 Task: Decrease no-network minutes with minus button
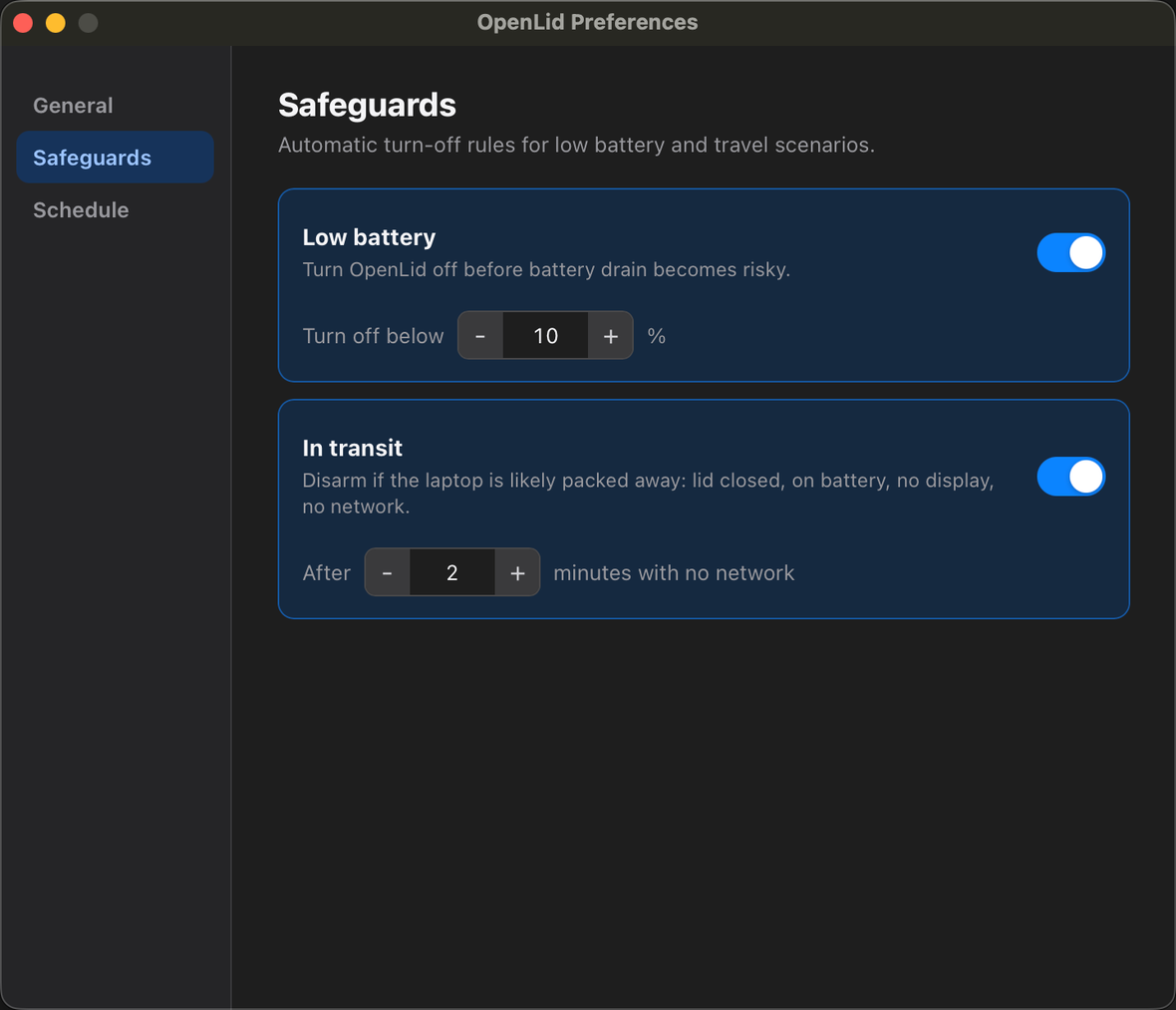click(387, 572)
